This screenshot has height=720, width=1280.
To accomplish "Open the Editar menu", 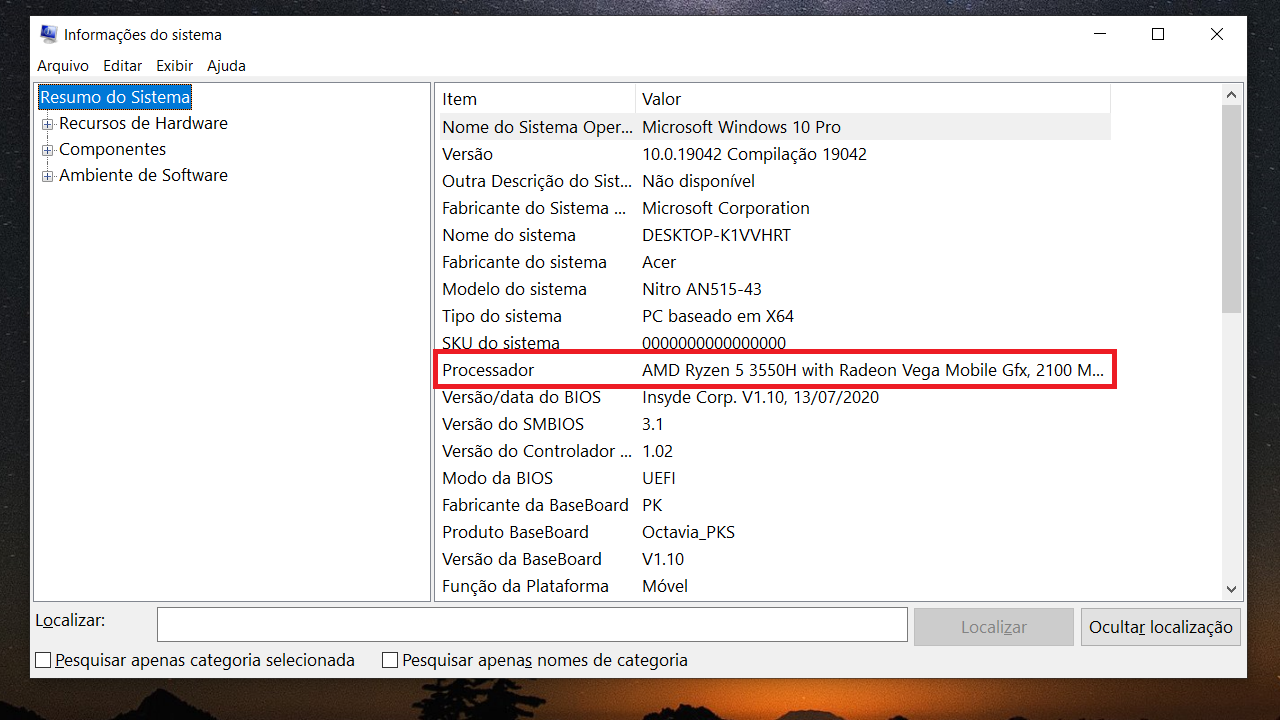I will [122, 66].
